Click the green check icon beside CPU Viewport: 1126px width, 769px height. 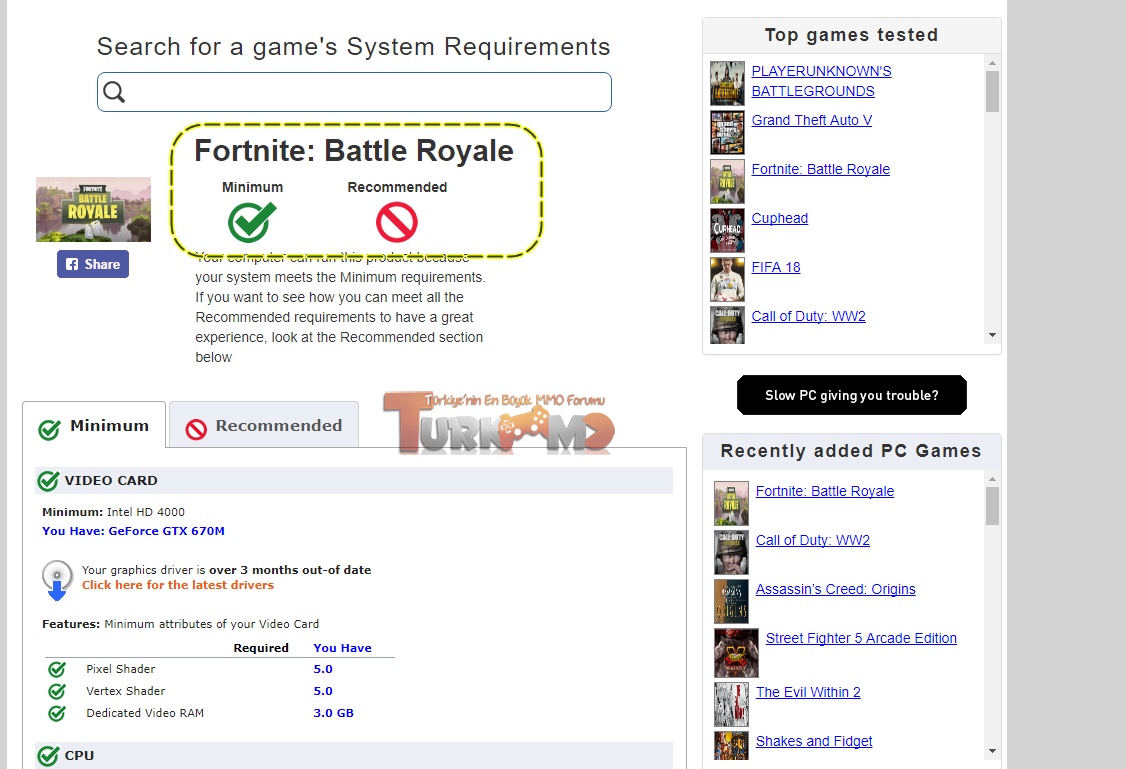click(48, 756)
